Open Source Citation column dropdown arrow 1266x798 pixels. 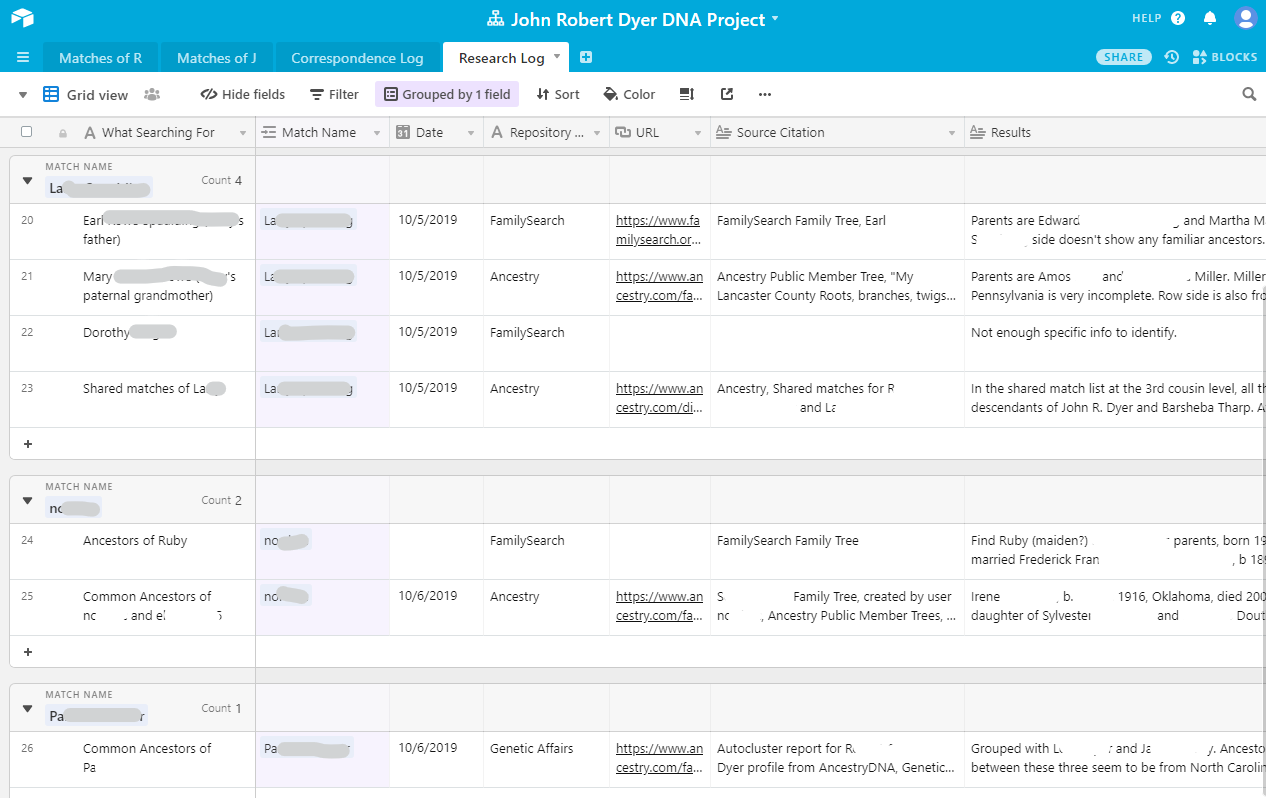pos(952,133)
